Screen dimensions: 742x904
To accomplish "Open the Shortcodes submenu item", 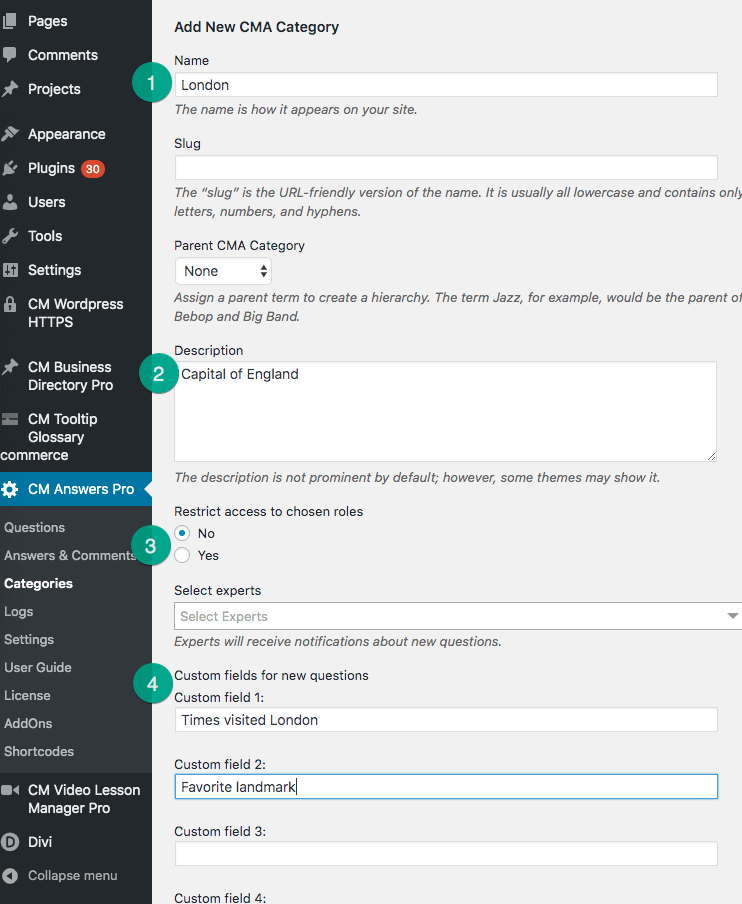I will coord(39,751).
